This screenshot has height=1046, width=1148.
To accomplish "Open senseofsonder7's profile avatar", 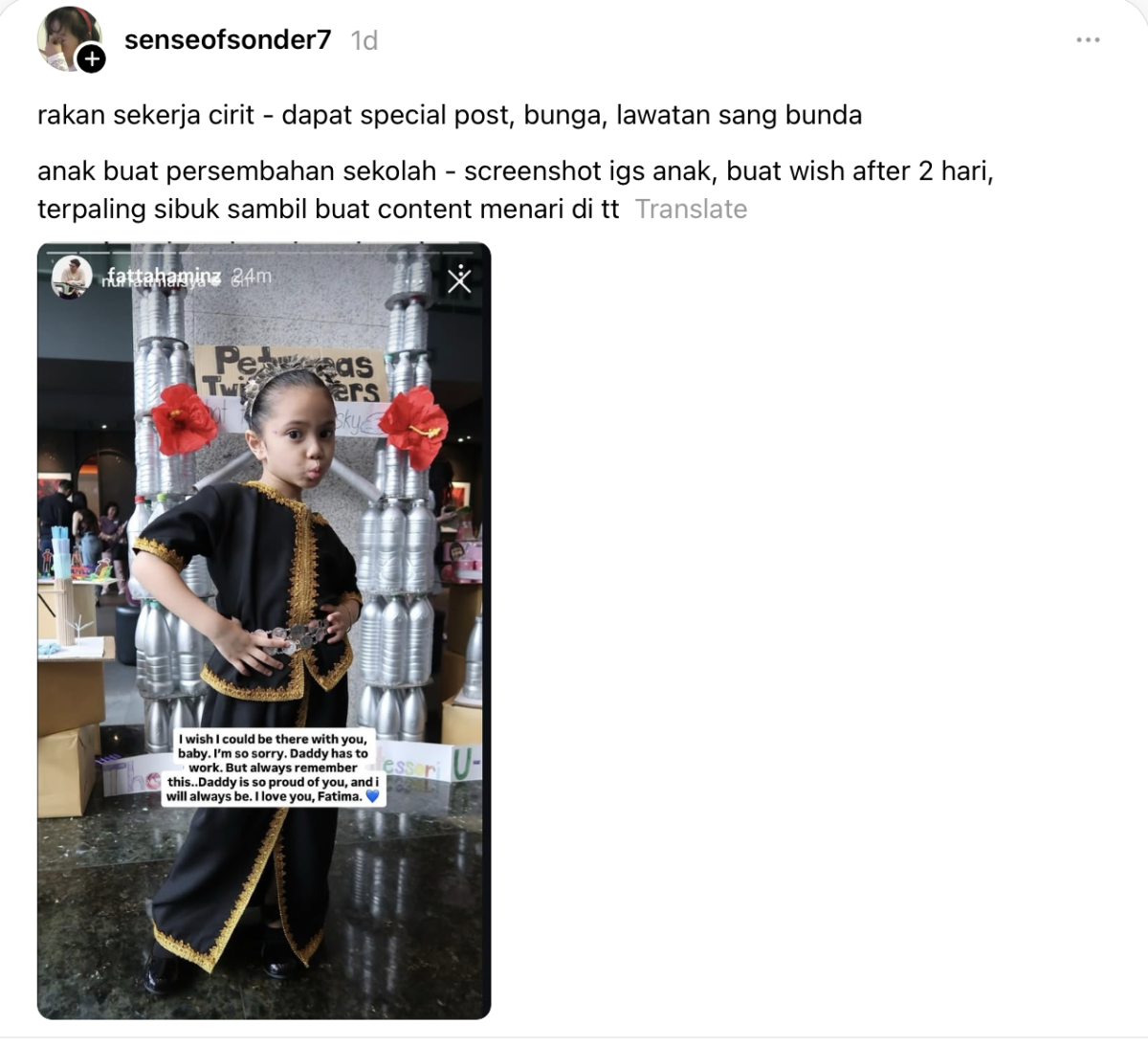I will (66, 38).
